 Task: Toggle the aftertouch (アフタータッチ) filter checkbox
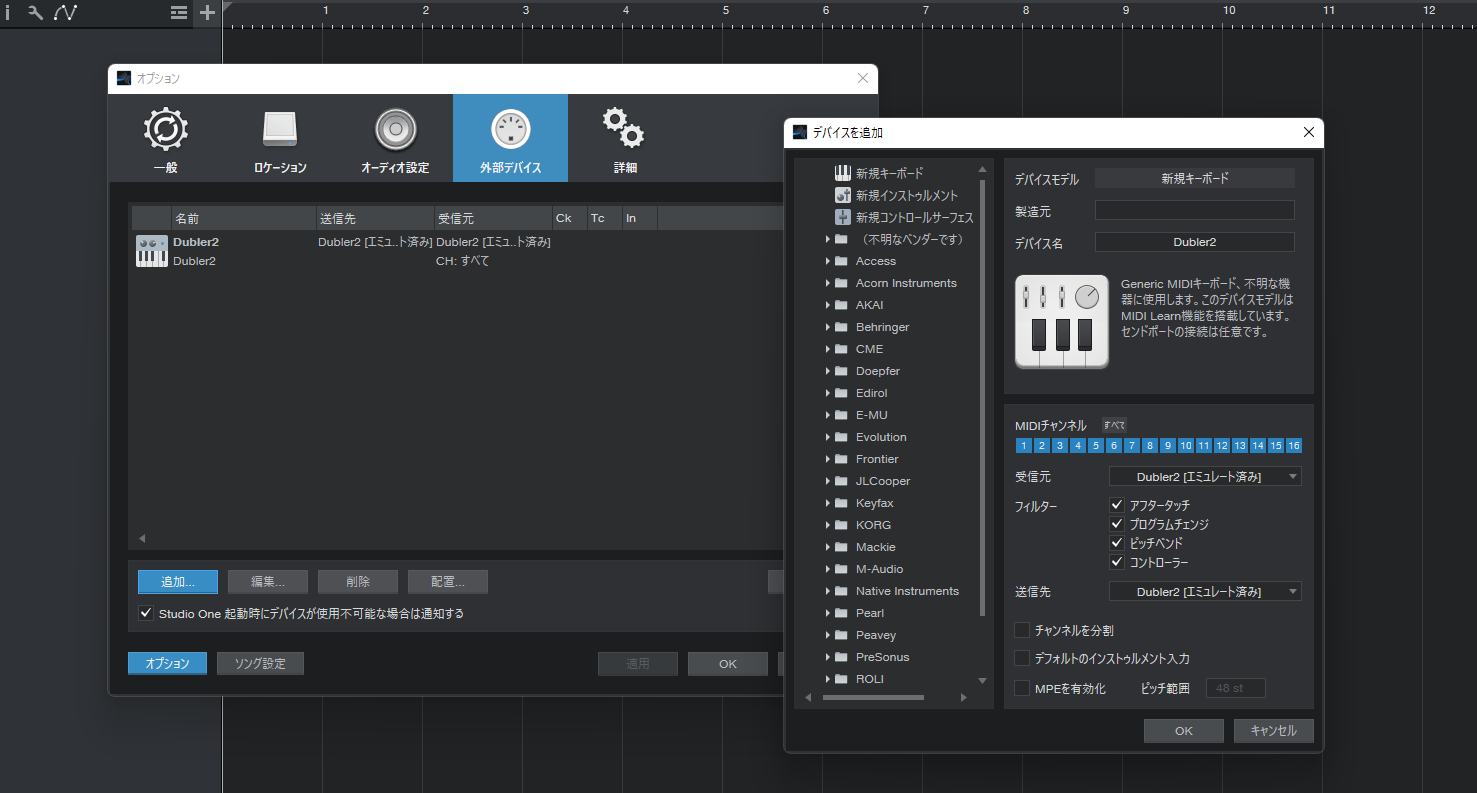(1118, 505)
